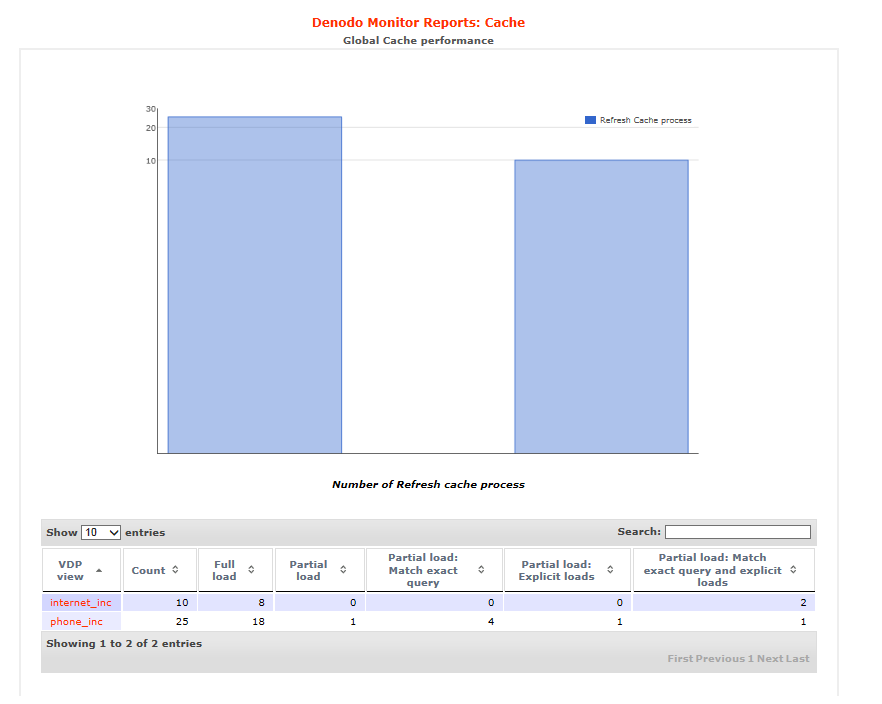
Task: Sort by Partial load column
Action: pos(320,570)
